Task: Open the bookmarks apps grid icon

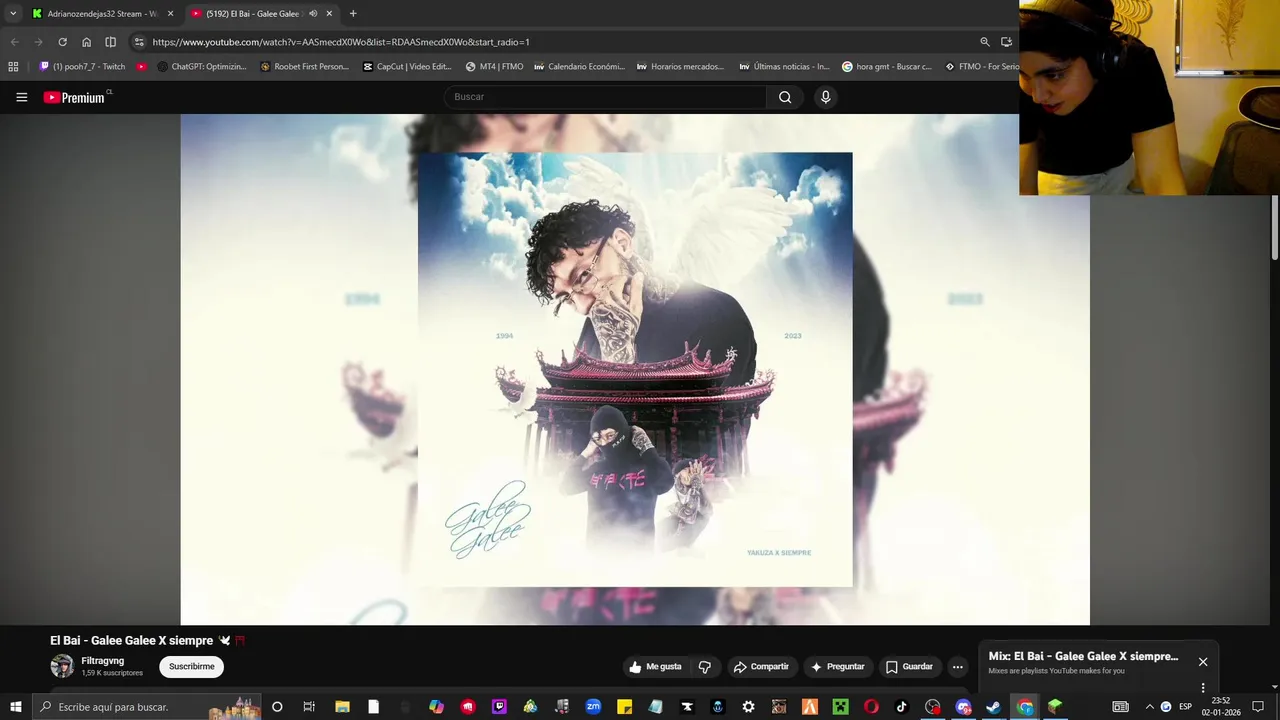Action: 13,67
